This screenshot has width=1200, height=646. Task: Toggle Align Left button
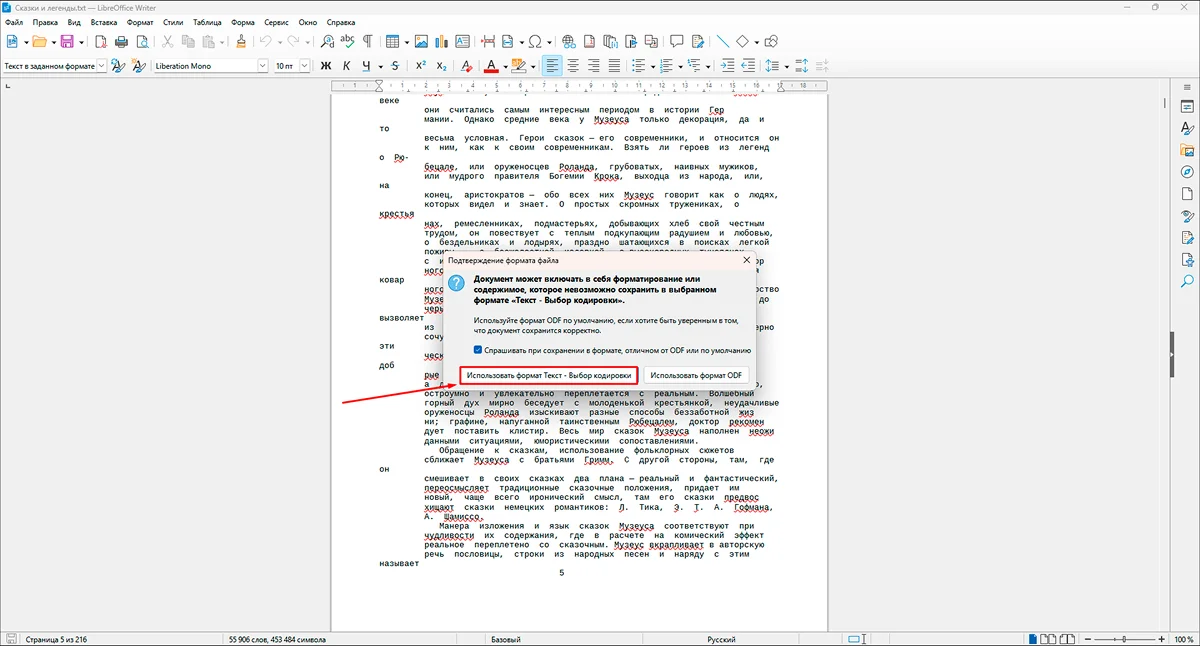[552, 66]
